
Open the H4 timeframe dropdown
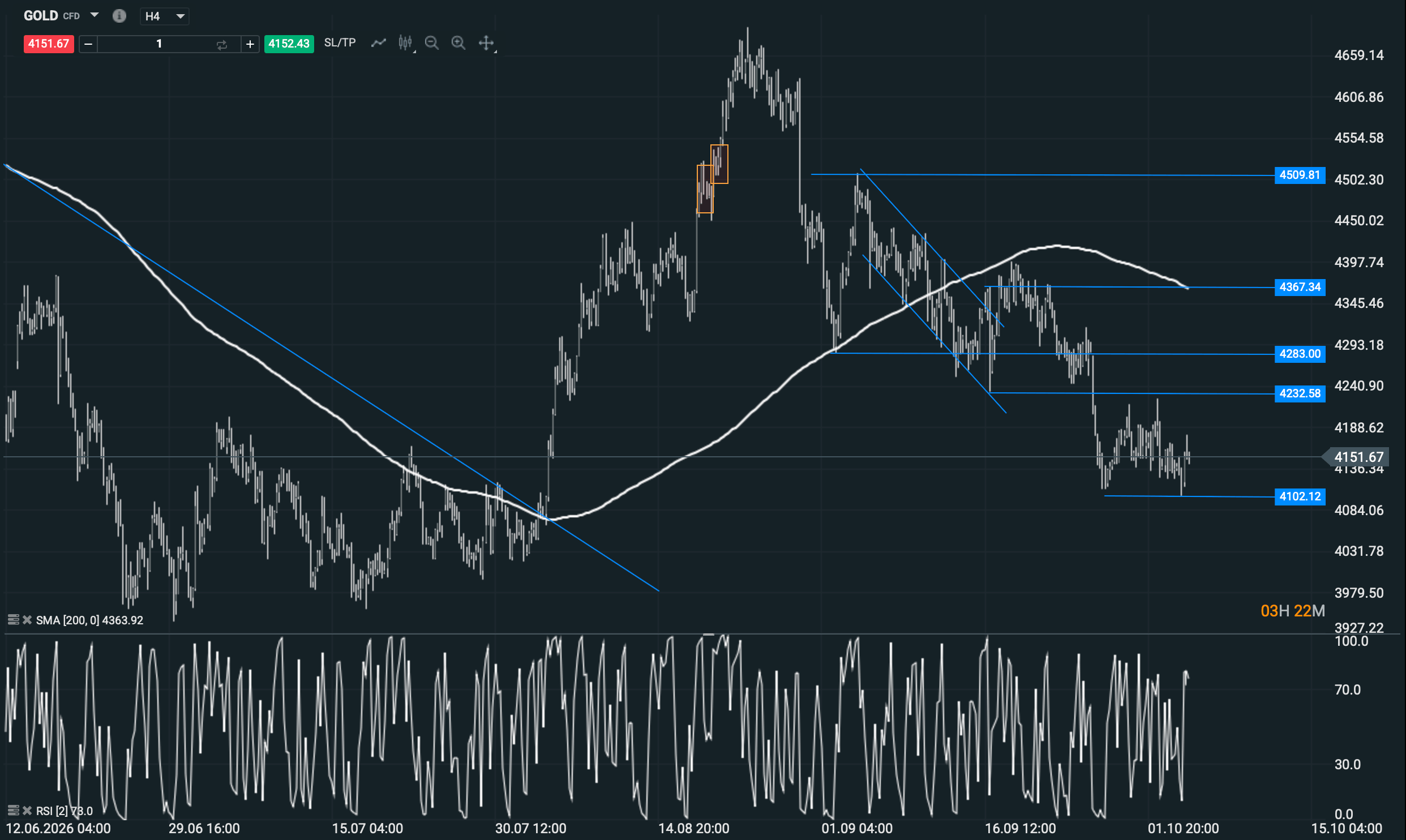[165, 16]
